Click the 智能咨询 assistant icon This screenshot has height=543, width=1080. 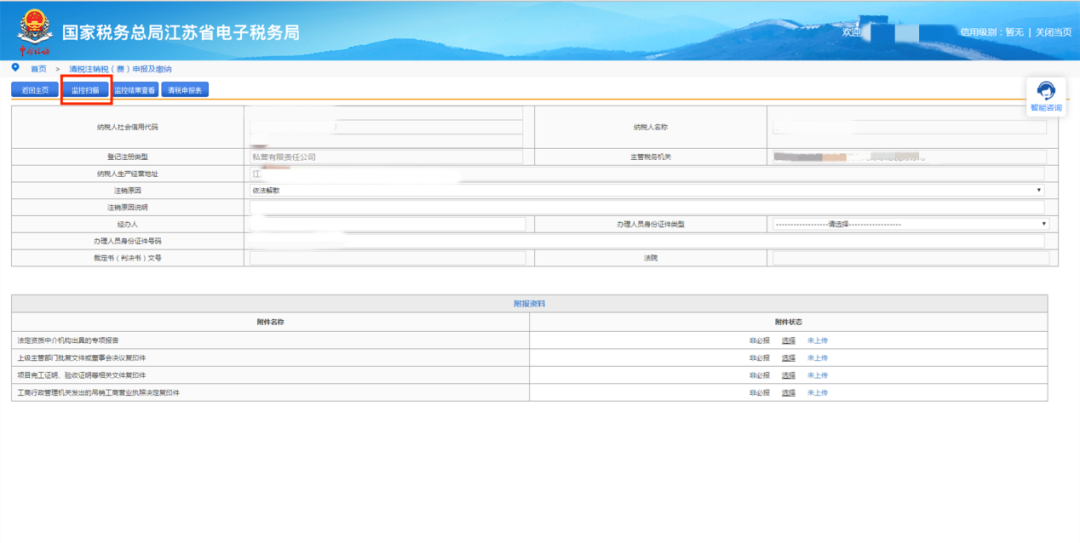pos(1046,96)
